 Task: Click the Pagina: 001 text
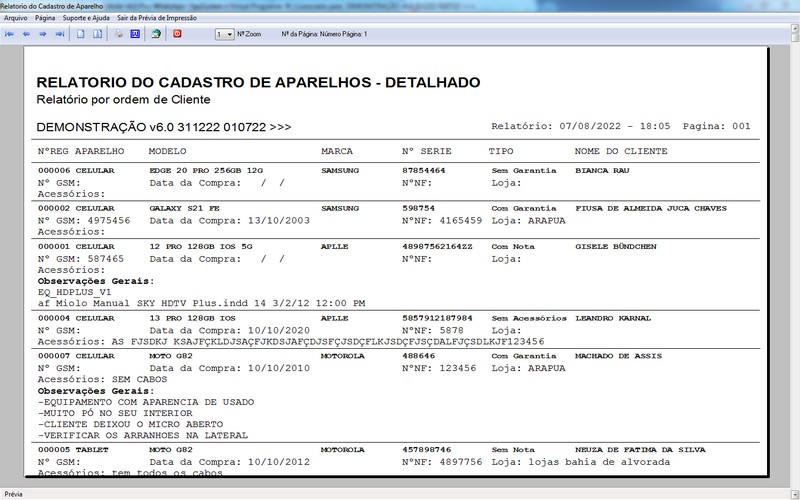coord(716,126)
